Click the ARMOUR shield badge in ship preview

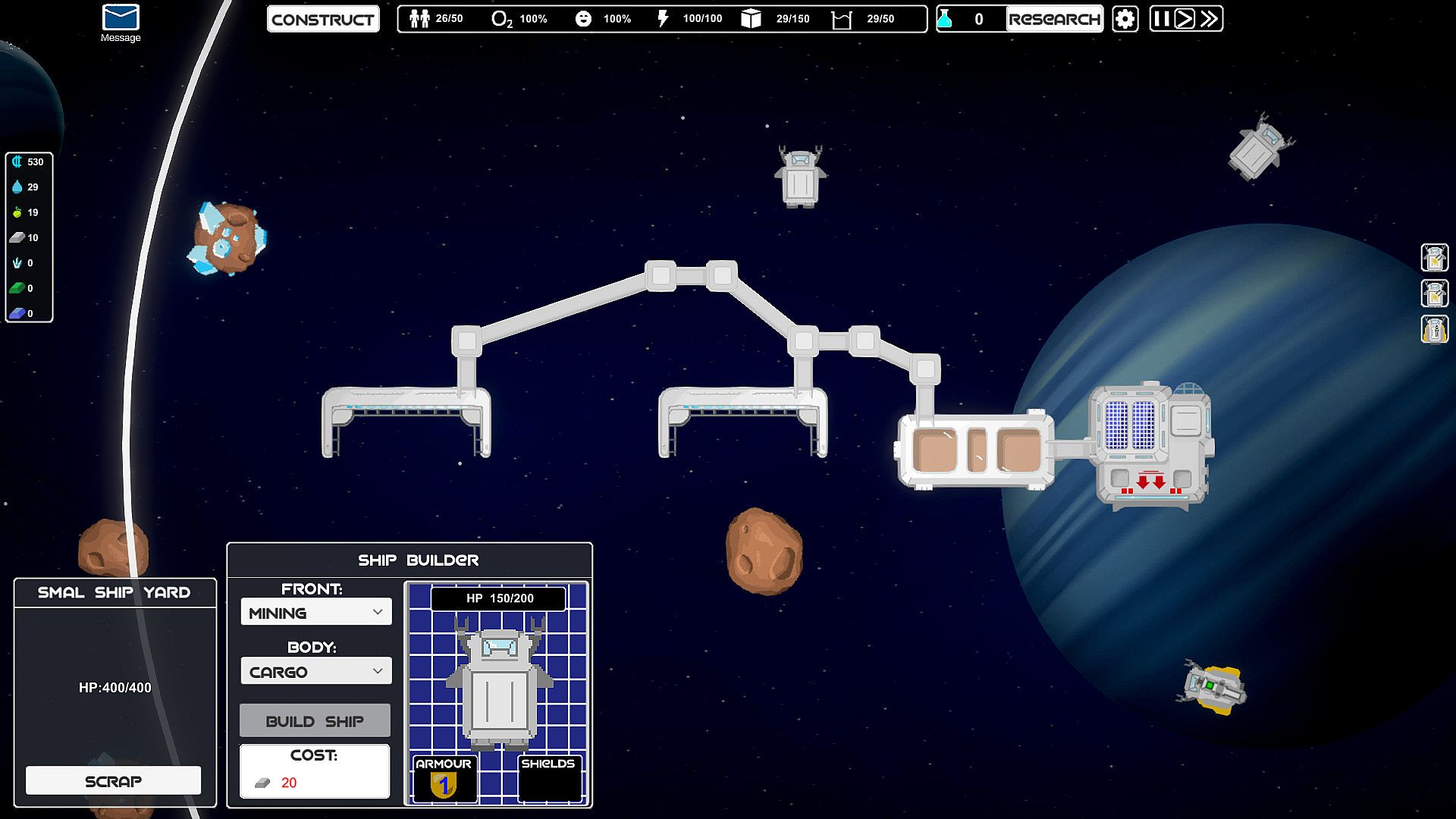coord(444,784)
